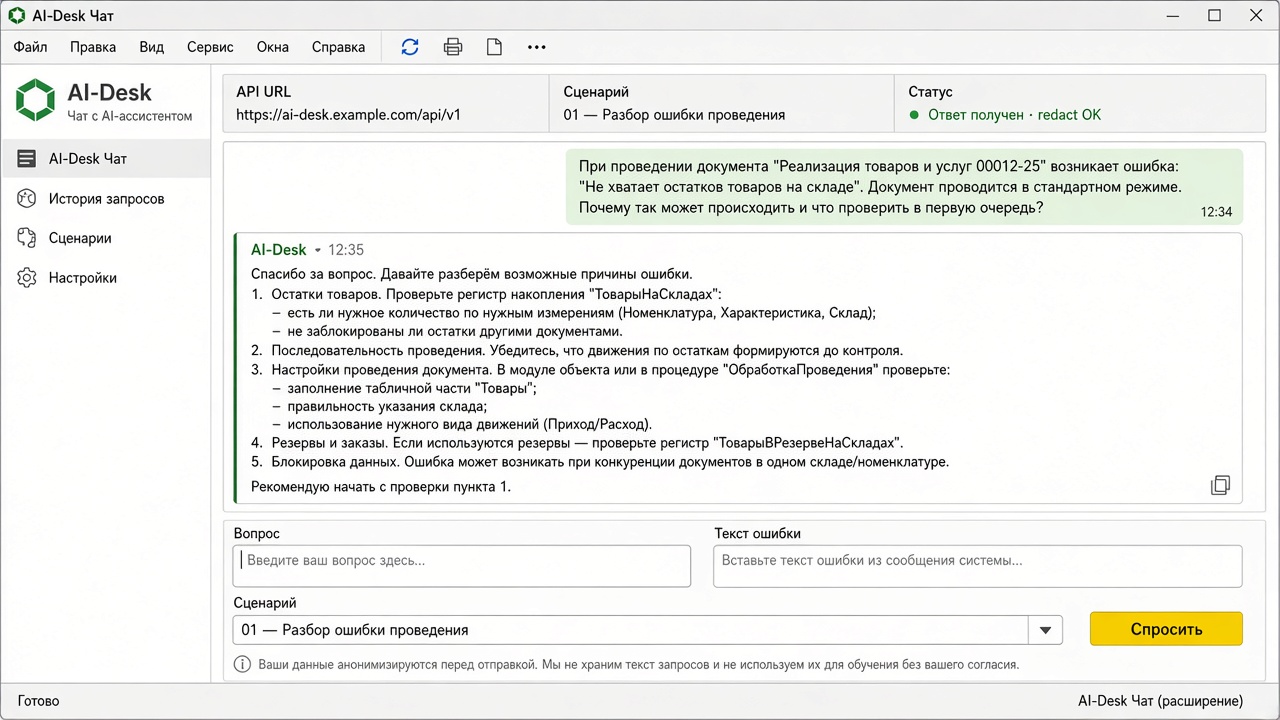
Task: Go to Сценарии section in sidebar
Action: [105, 238]
